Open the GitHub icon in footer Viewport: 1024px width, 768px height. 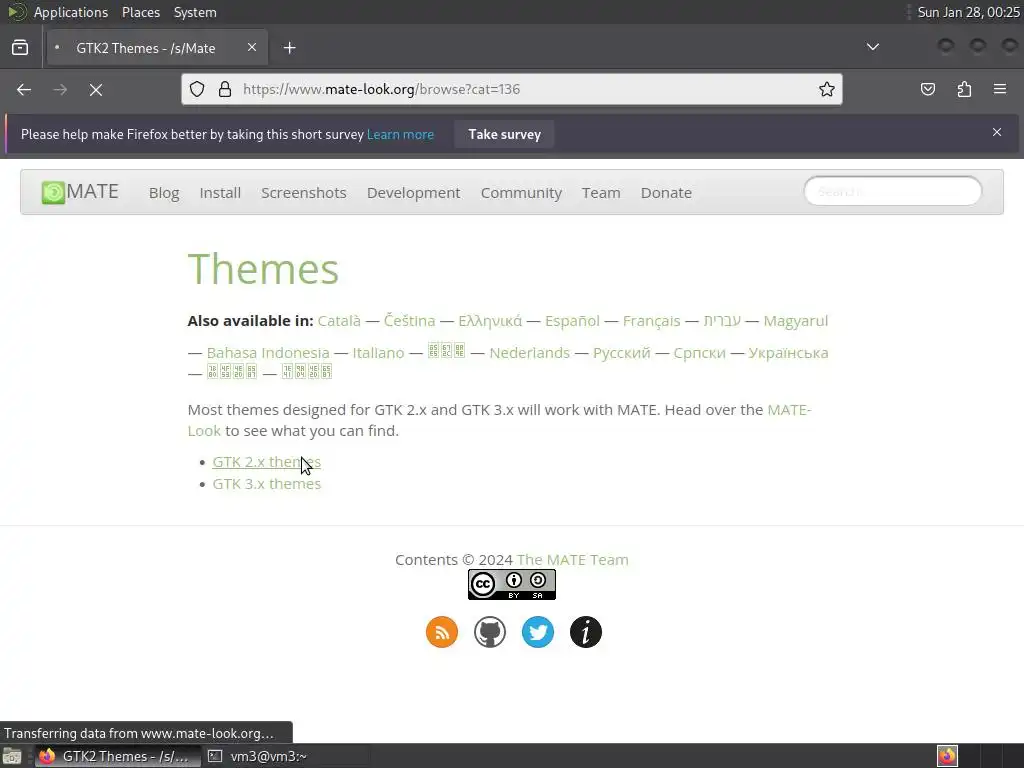pos(490,632)
